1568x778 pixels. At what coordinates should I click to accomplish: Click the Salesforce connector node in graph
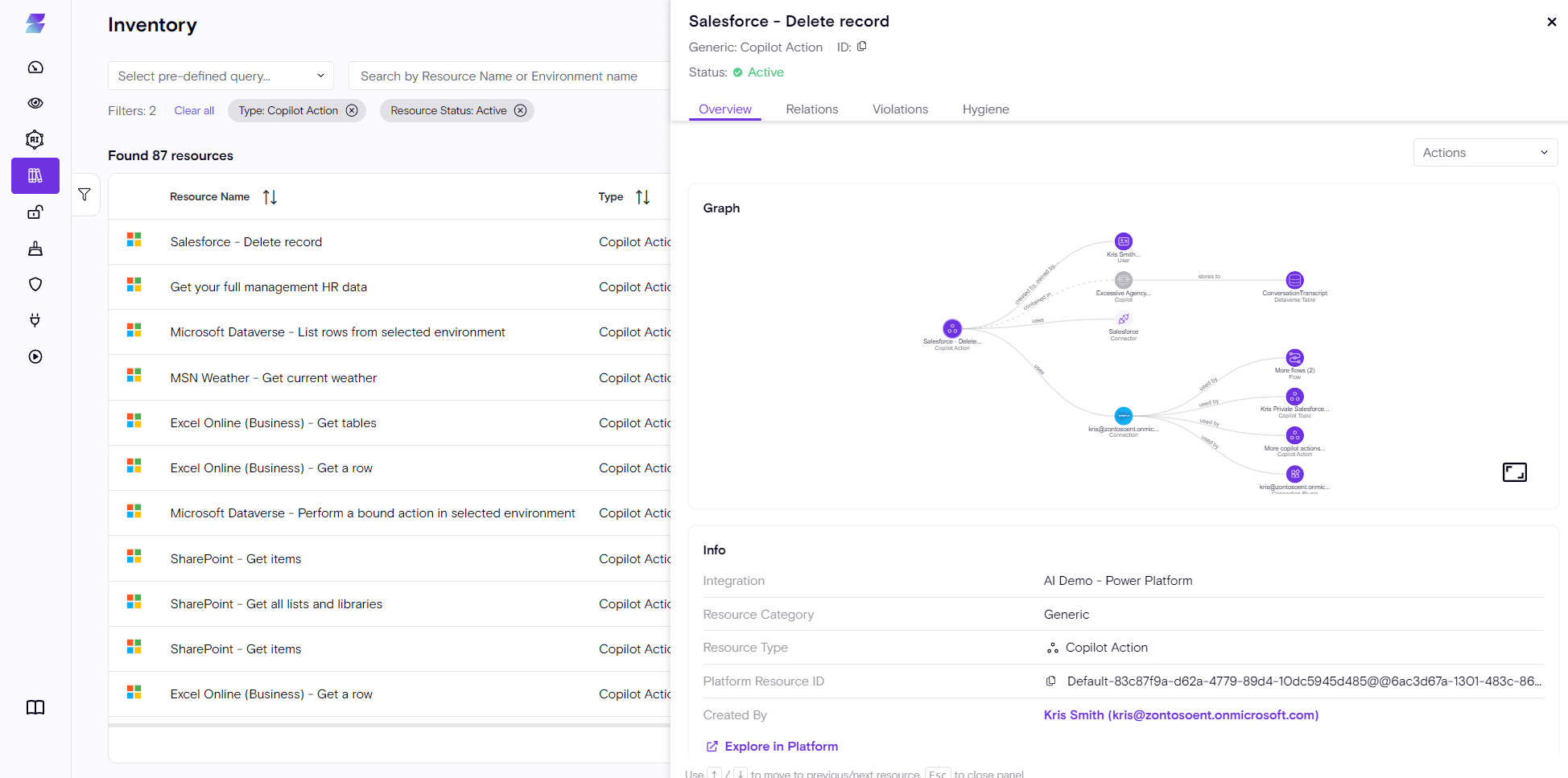[x=1124, y=319]
